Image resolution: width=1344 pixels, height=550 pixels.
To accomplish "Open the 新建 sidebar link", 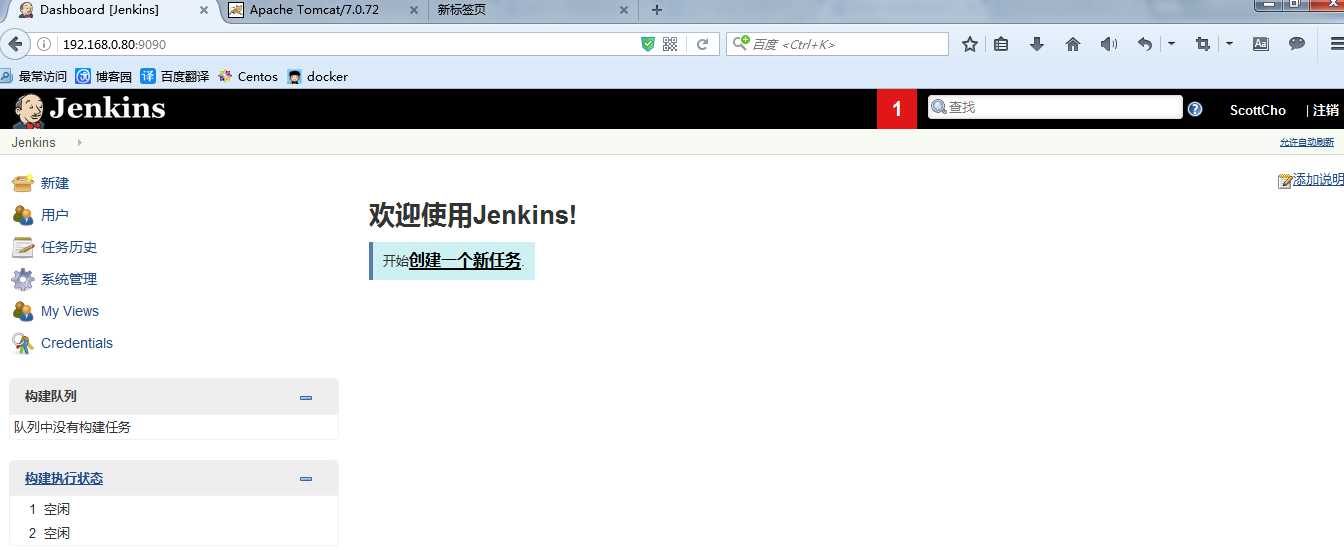I will pyautogui.click(x=55, y=183).
